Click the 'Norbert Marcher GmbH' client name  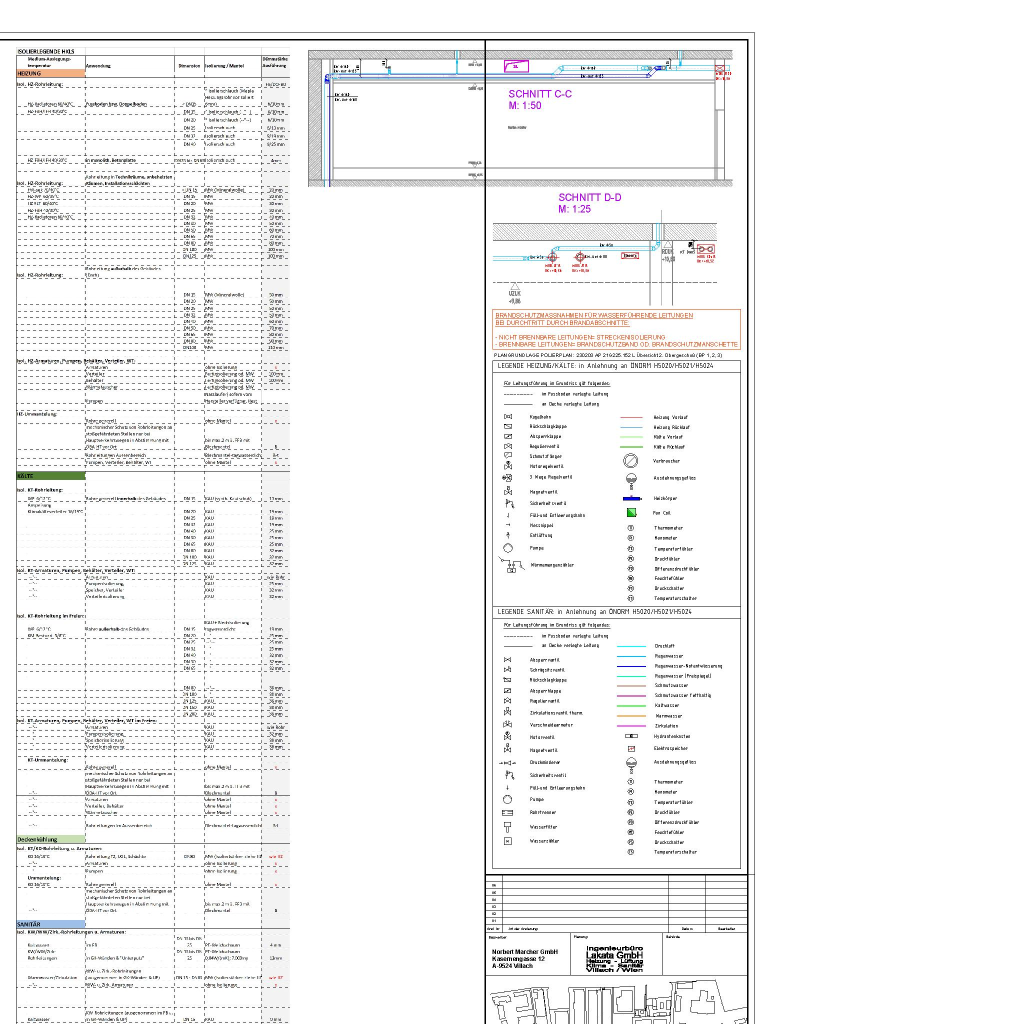coord(524,952)
